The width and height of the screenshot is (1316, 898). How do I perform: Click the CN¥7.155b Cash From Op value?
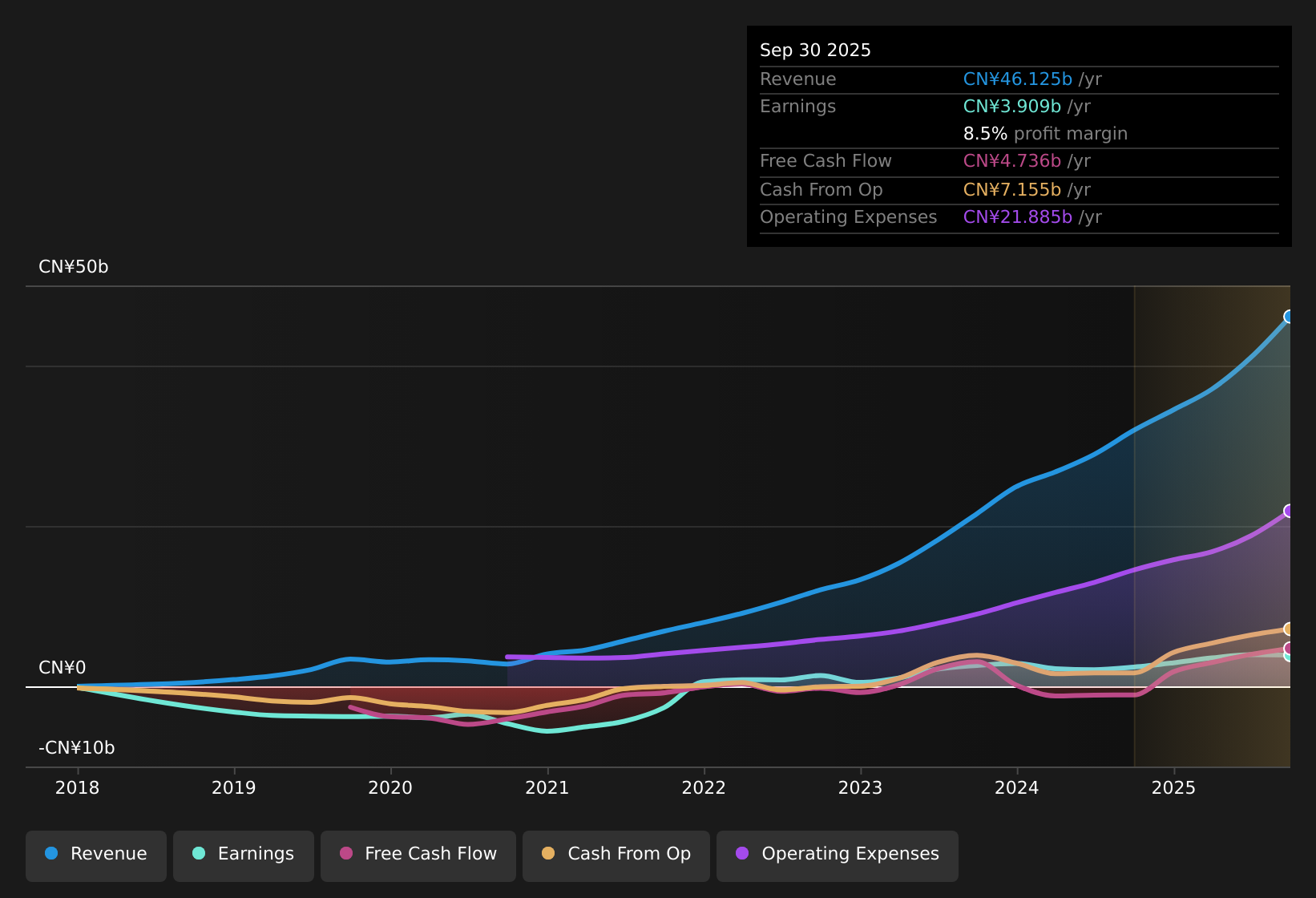1011,190
